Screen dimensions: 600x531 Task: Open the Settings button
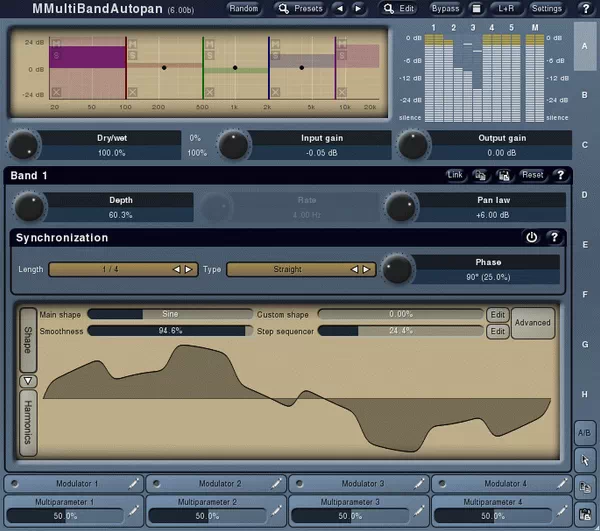(546, 8)
